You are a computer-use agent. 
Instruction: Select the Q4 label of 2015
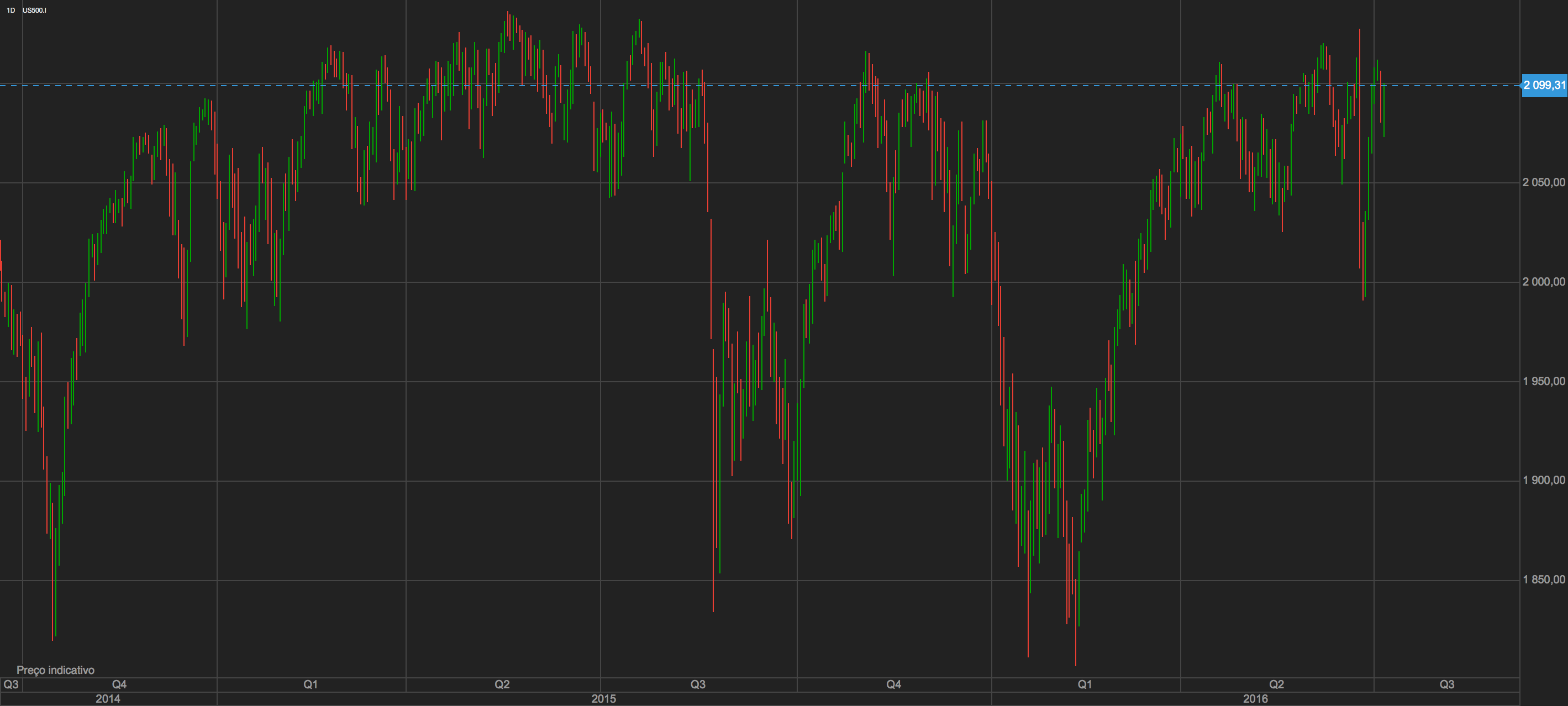tap(893, 684)
